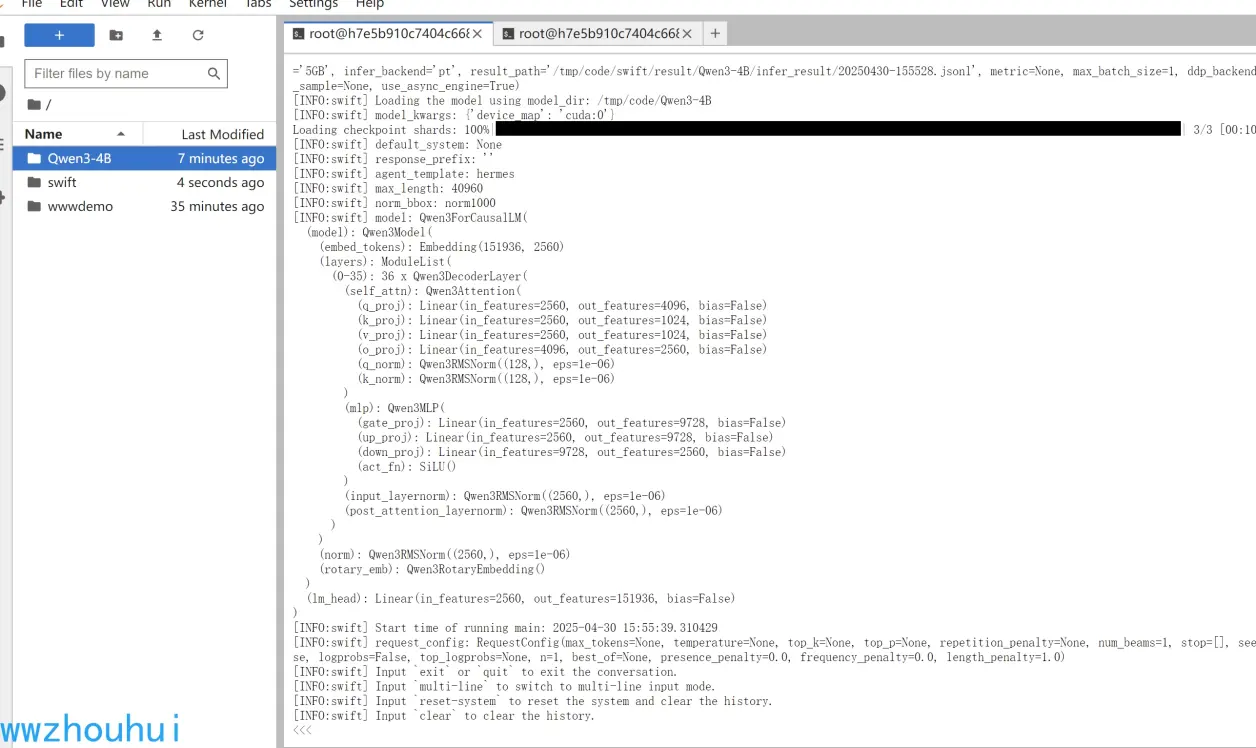Click the lm_head Linear line
The height and width of the screenshot is (748, 1256).
point(521,598)
